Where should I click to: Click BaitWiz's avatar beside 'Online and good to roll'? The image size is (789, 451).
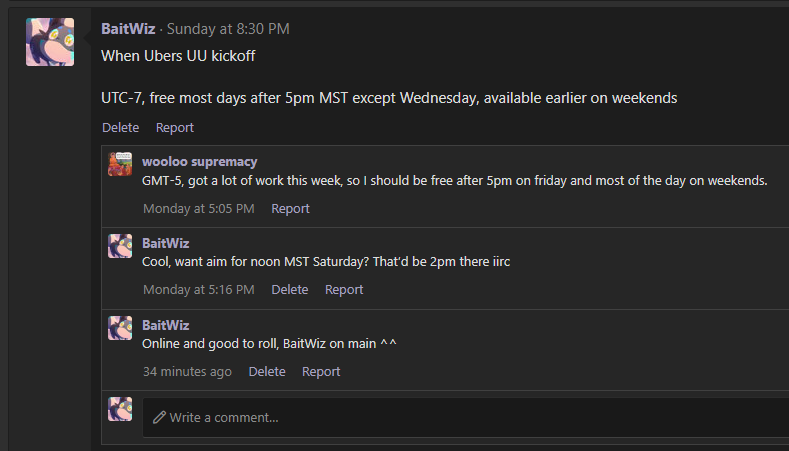point(120,328)
